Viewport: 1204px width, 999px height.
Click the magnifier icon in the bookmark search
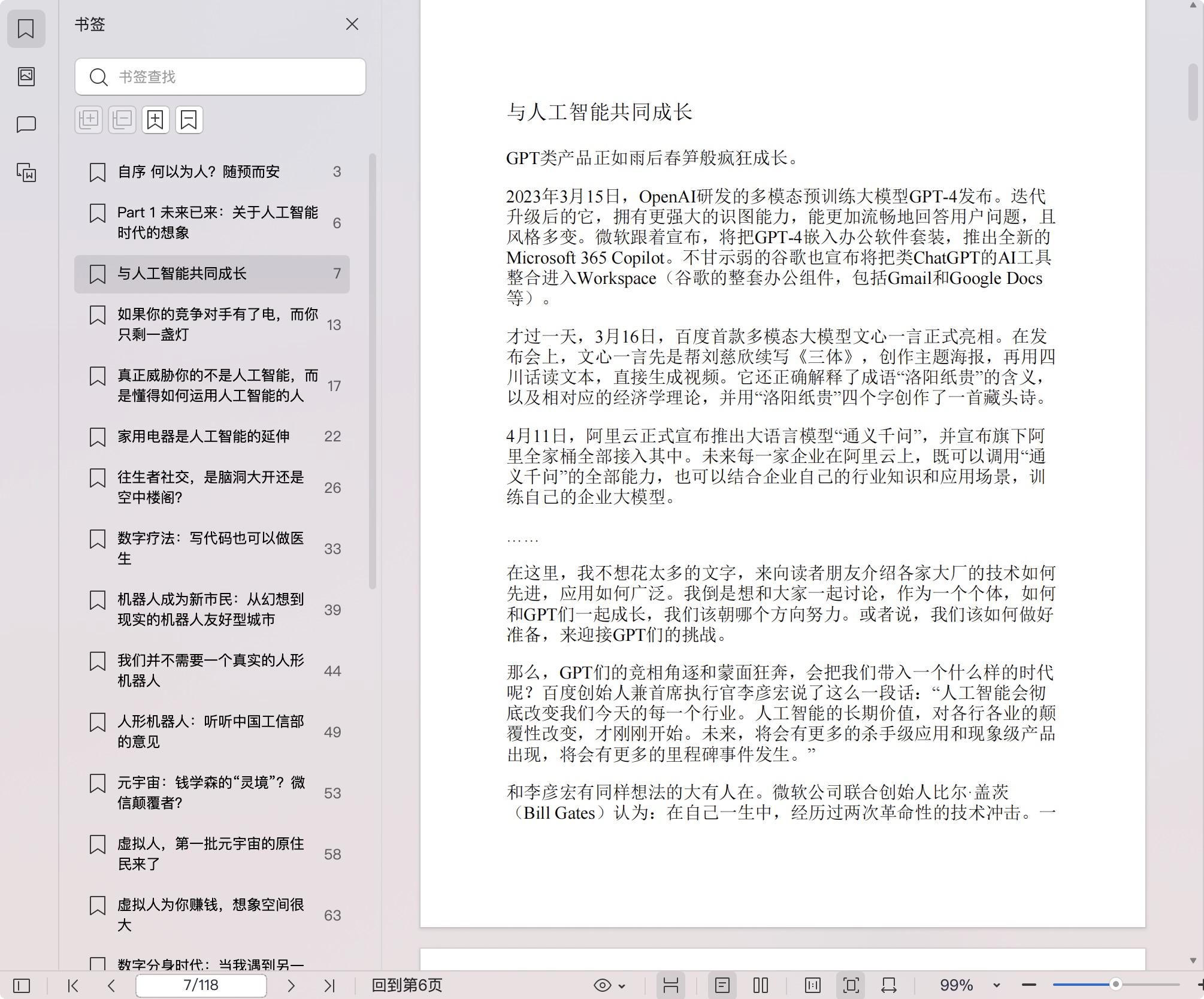click(98, 77)
